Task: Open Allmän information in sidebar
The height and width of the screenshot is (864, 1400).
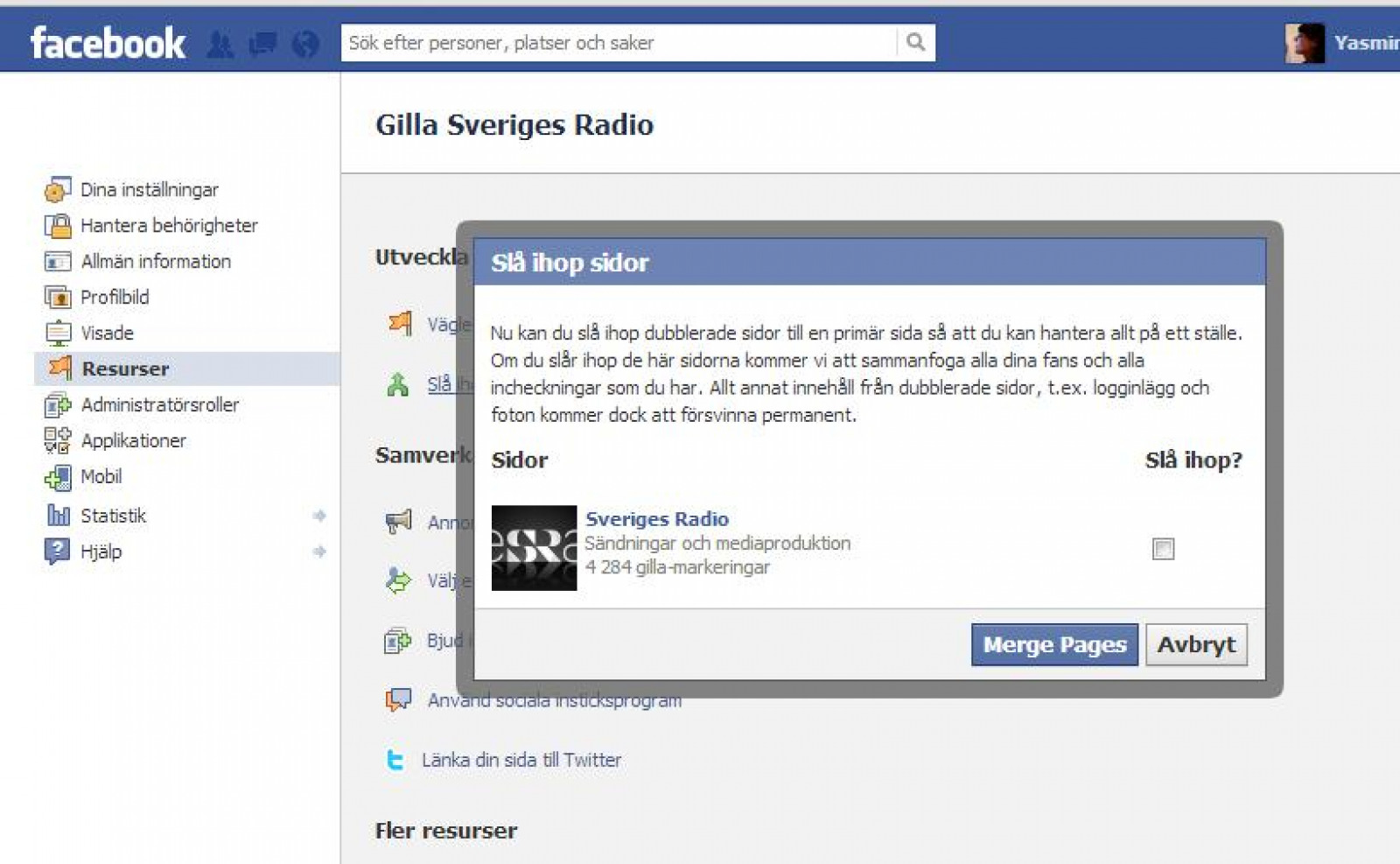Action: pos(156,262)
